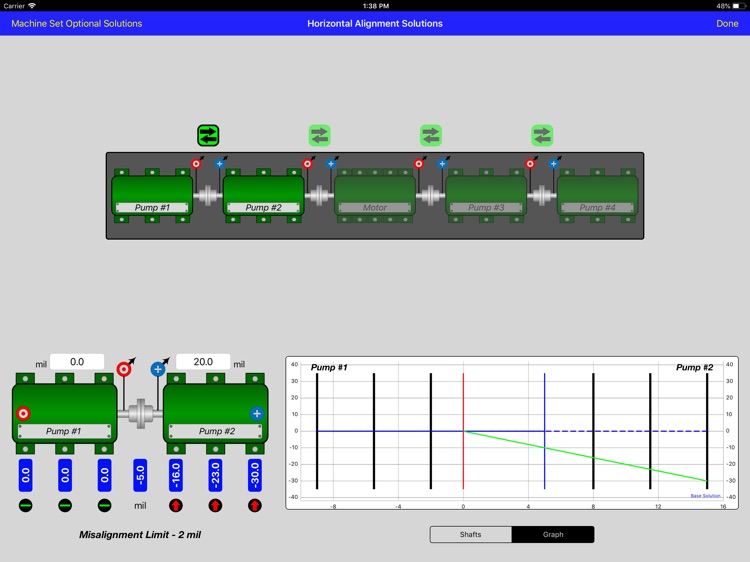The height and width of the screenshot is (562, 750).
Task: Select Pump #1 machine in overview train
Action: [152, 196]
